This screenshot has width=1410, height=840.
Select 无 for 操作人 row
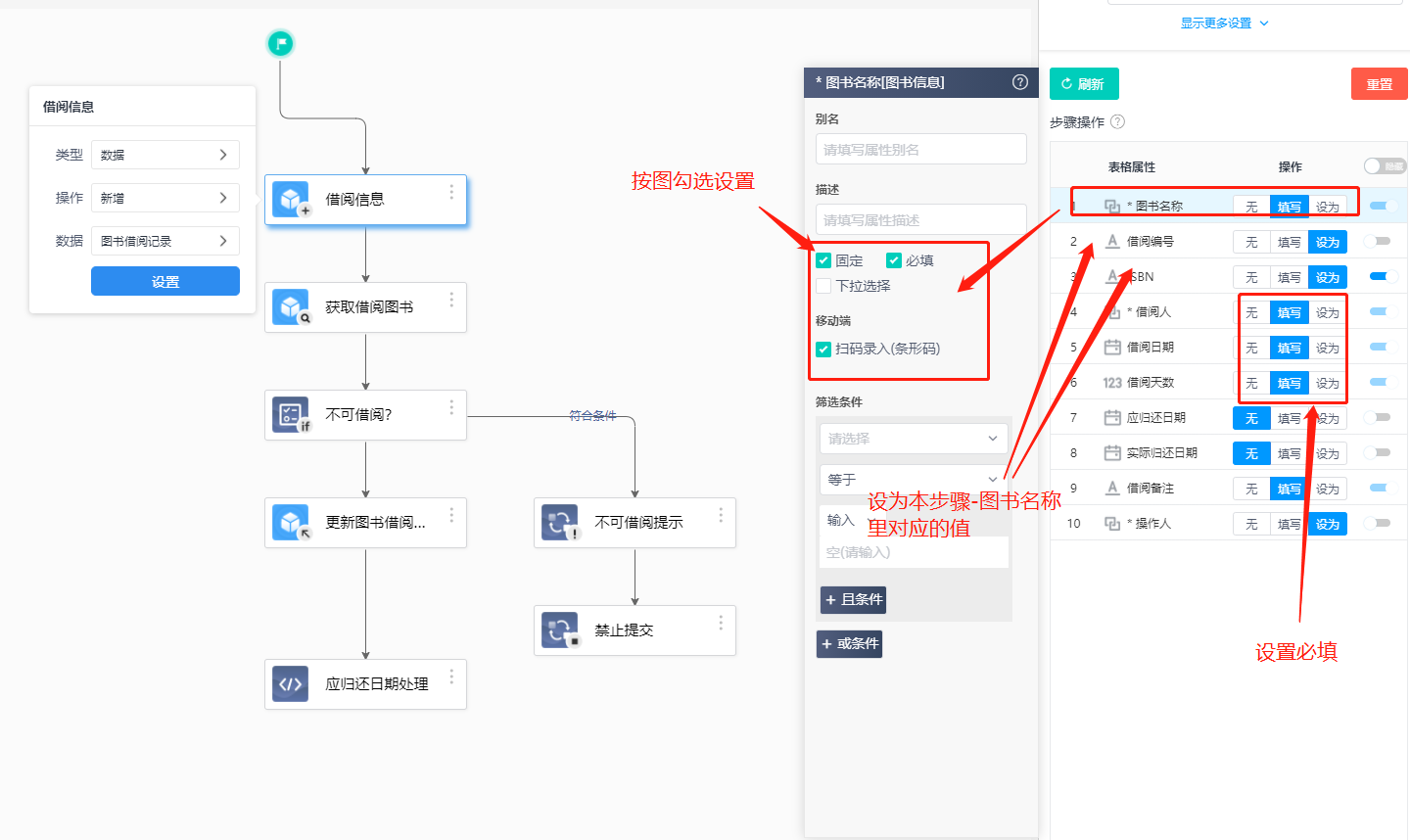(1251, 524)
